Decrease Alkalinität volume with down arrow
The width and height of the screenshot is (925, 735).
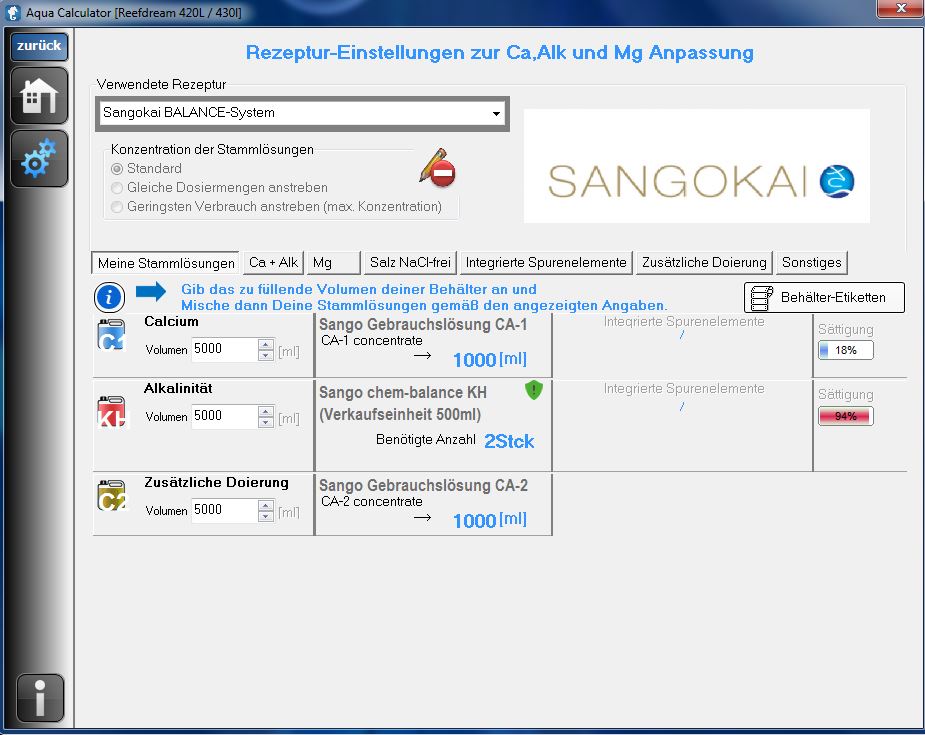[x=266, y=422]
